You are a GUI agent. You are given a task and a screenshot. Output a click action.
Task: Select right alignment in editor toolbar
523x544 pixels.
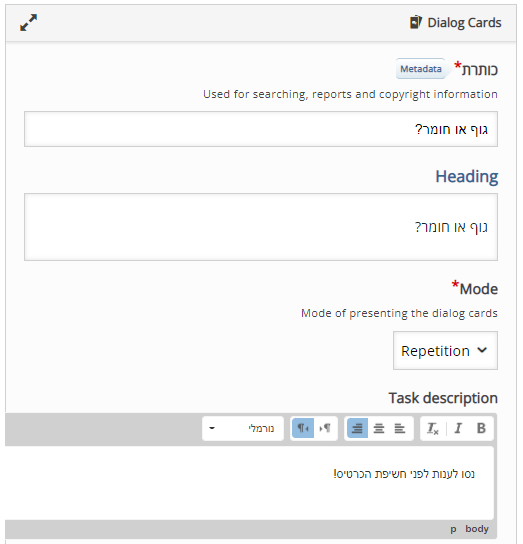click(x=357, y=428)
